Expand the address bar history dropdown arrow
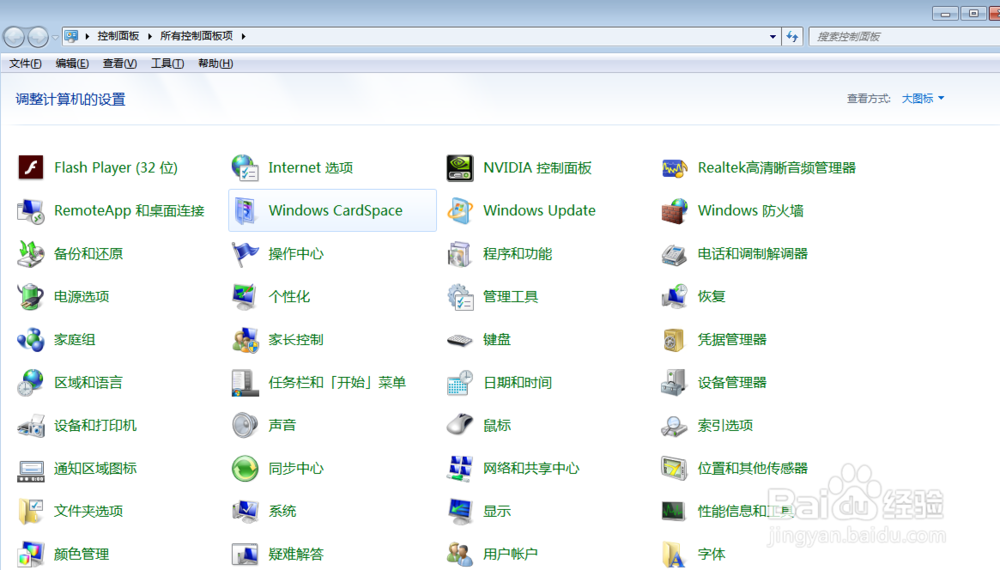This screenshot has width=1000, height=570. coord(773,36)
